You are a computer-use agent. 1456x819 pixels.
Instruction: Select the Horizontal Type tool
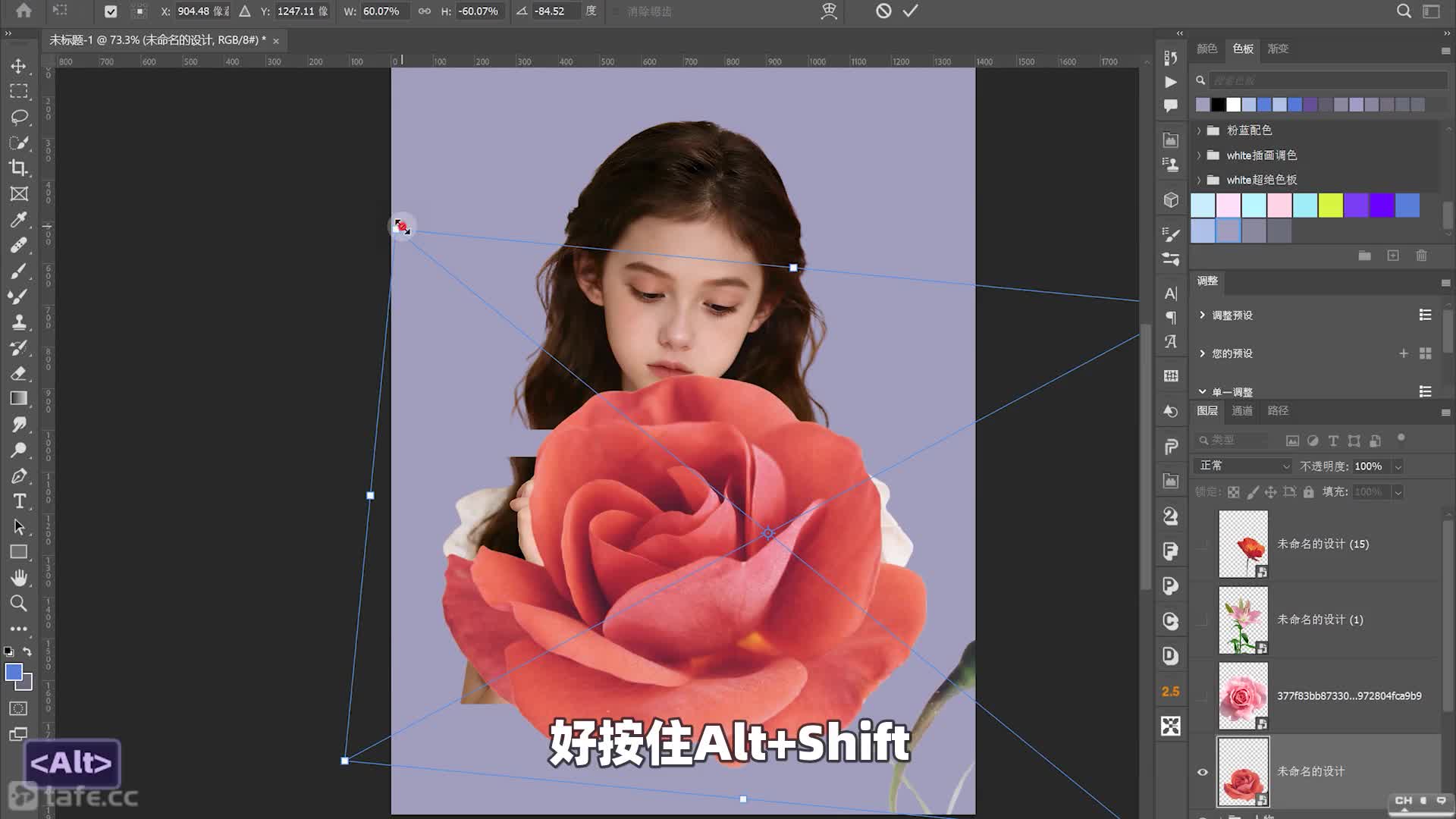[x=19, y=500]
